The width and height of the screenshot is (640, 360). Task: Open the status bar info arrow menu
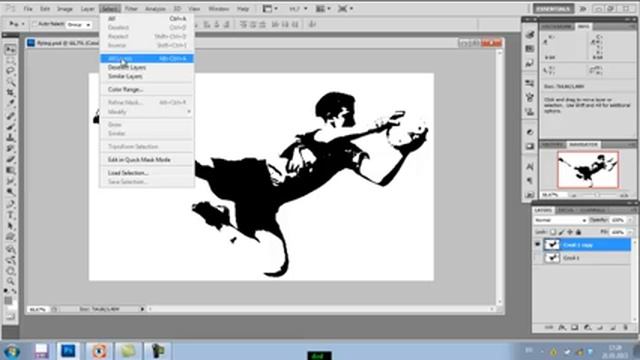click(x=142, y=309)
